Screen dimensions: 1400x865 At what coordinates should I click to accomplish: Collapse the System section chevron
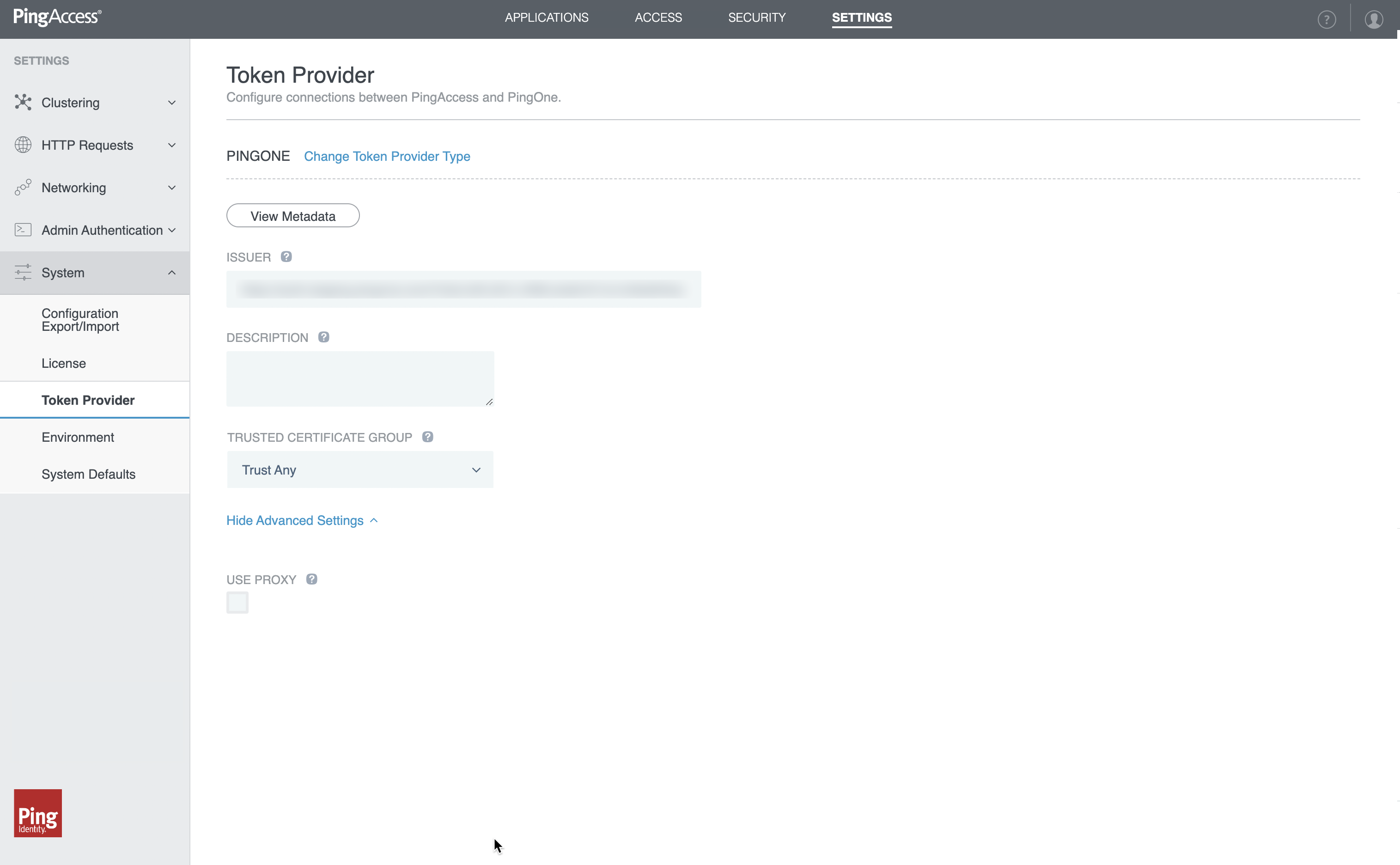pos(171,273)
